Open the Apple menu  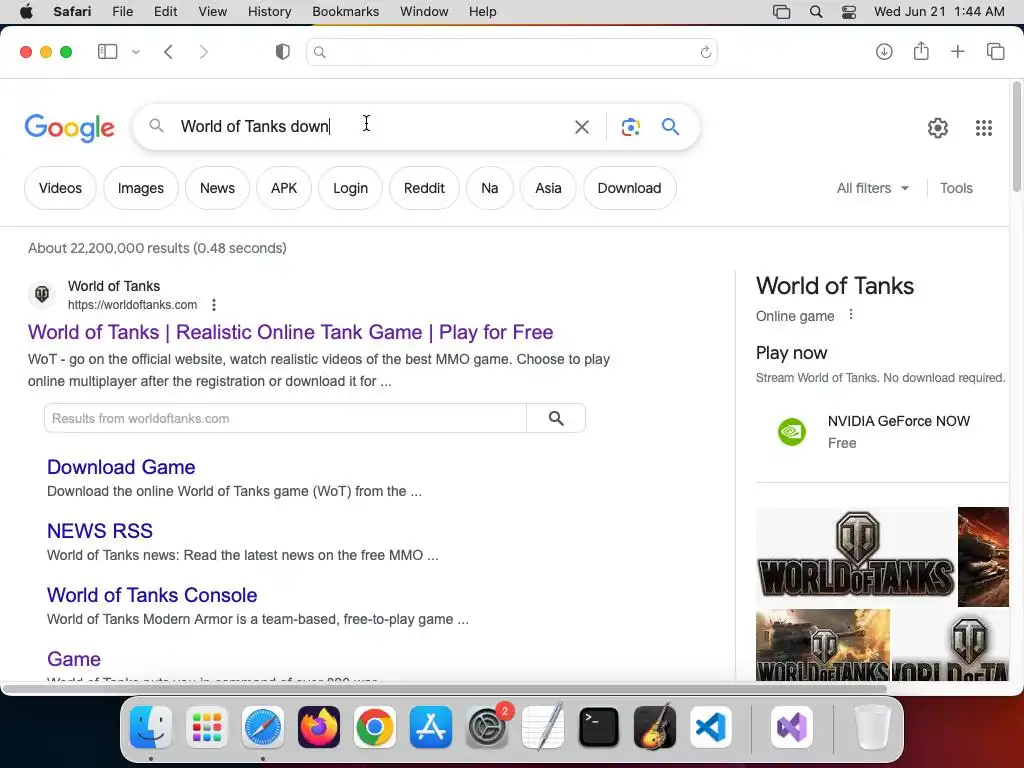click(26, 12)
